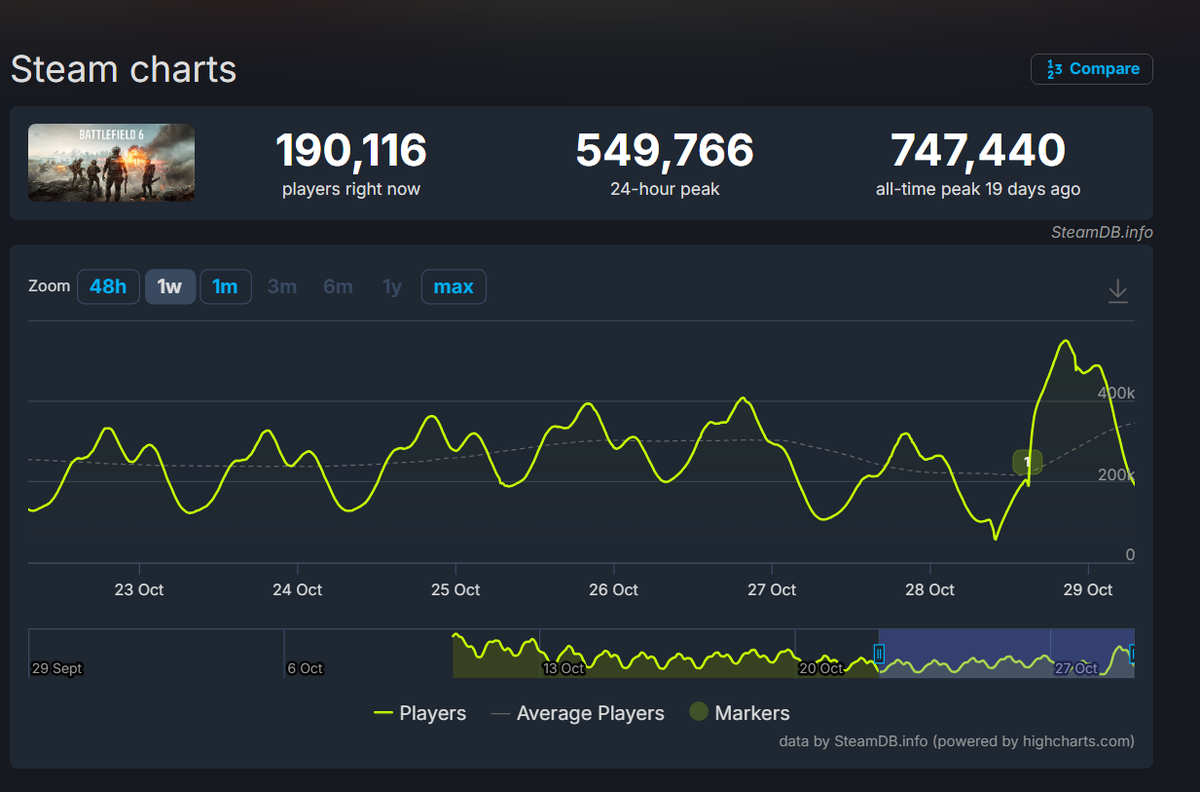Toggle the Players series in legend

pos(420,713)
